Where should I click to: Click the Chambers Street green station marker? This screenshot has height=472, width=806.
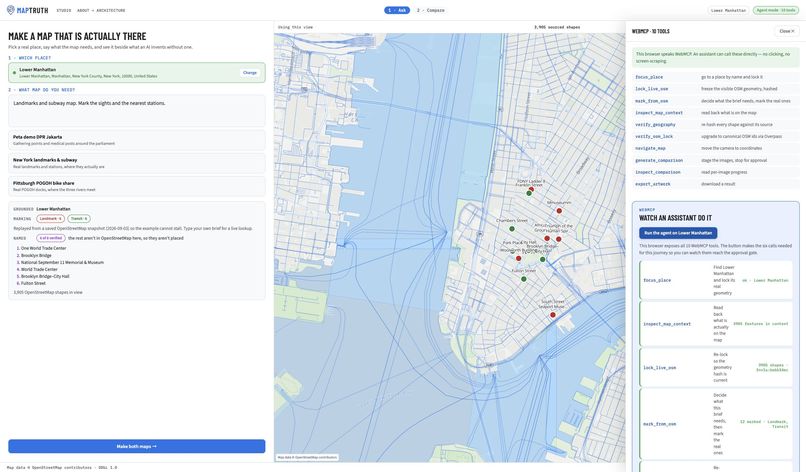click(511, 229)
